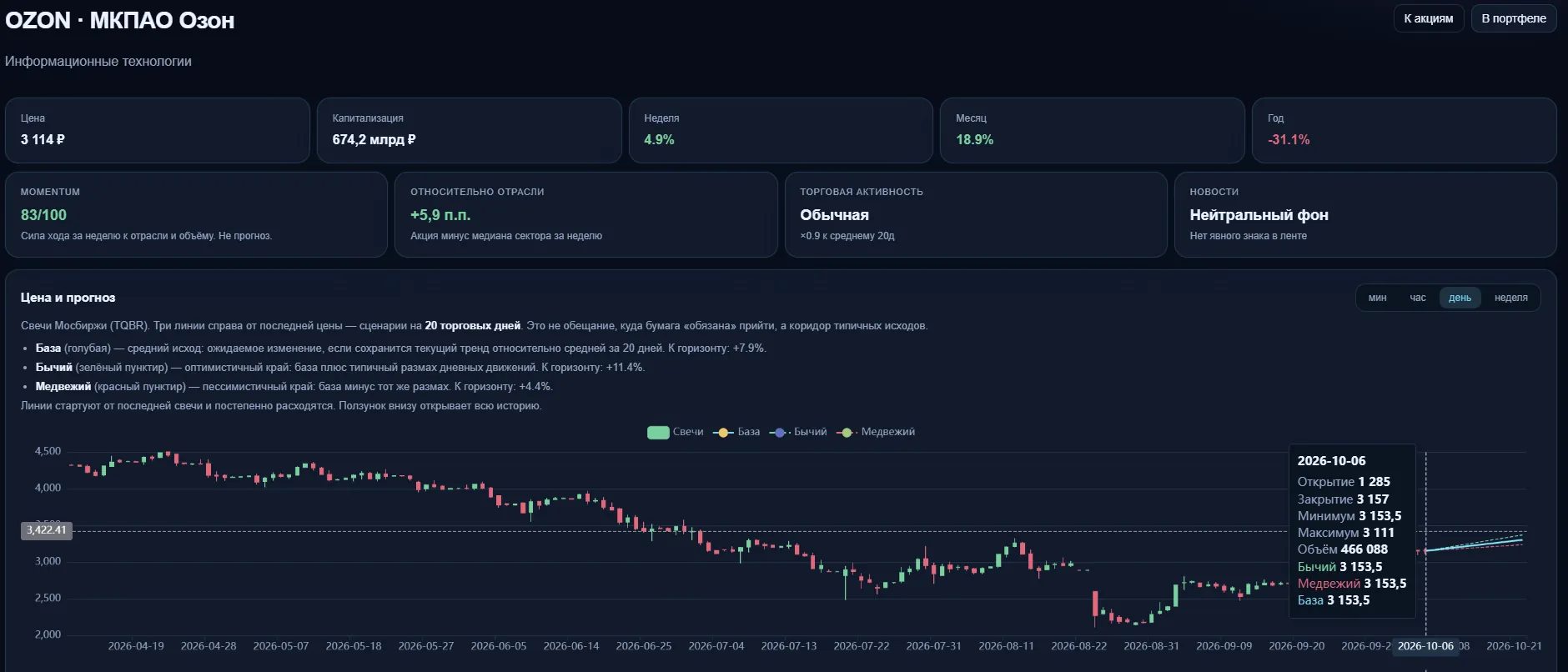Click the y-axis label «2,000»
1568x672 pixels.
48,634
